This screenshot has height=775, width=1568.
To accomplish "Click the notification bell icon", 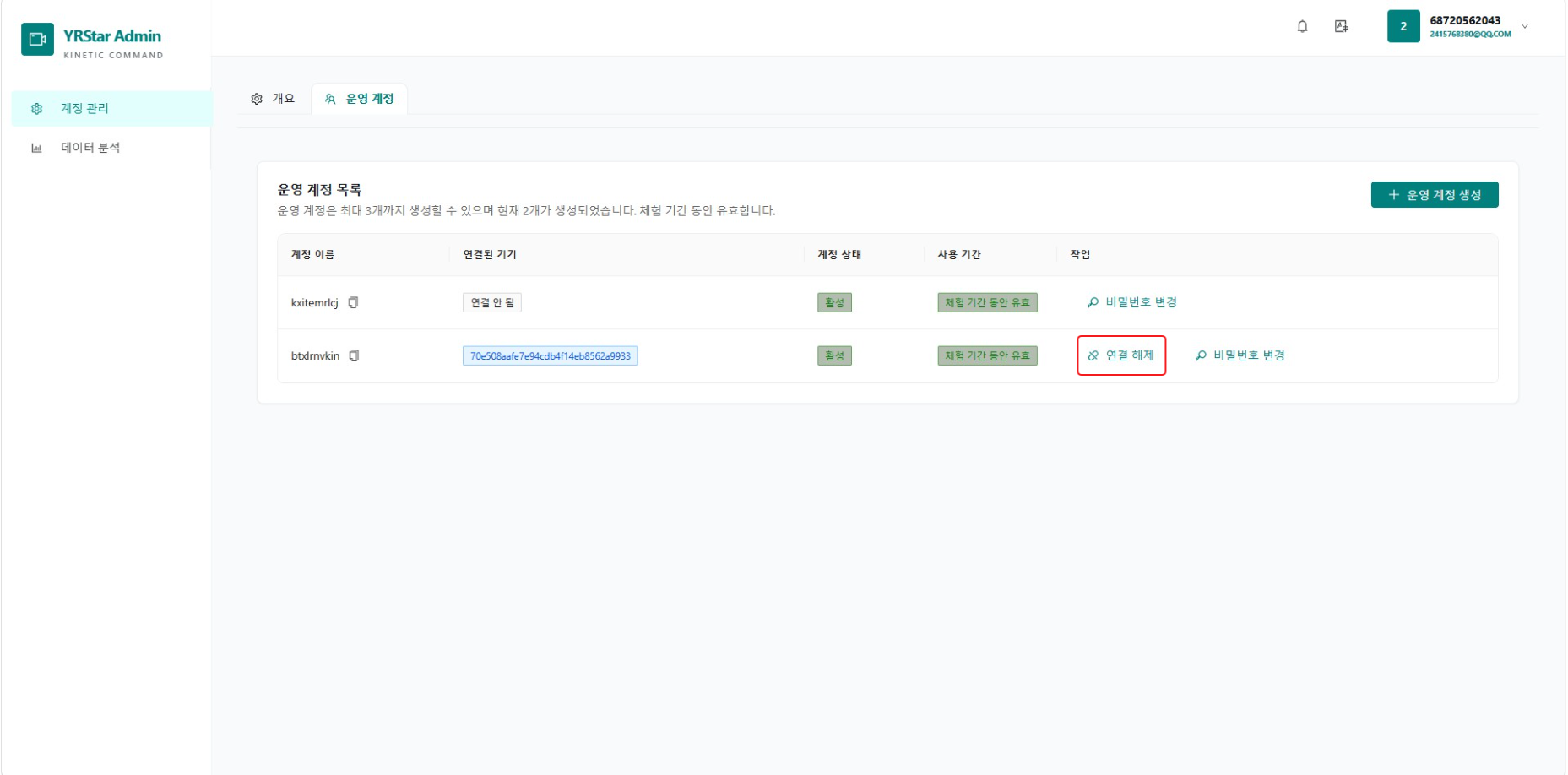I will (x=1302, y=26).
